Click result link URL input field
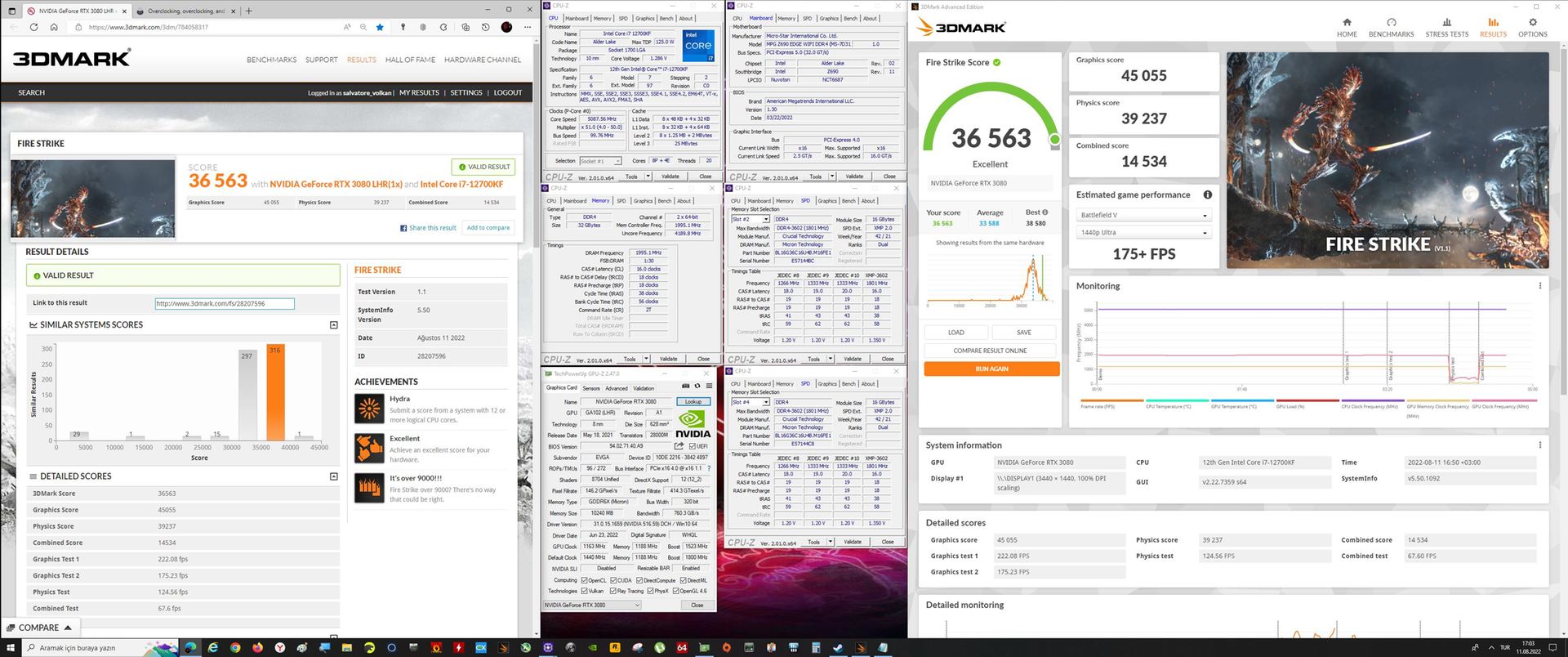 (225, 303)
